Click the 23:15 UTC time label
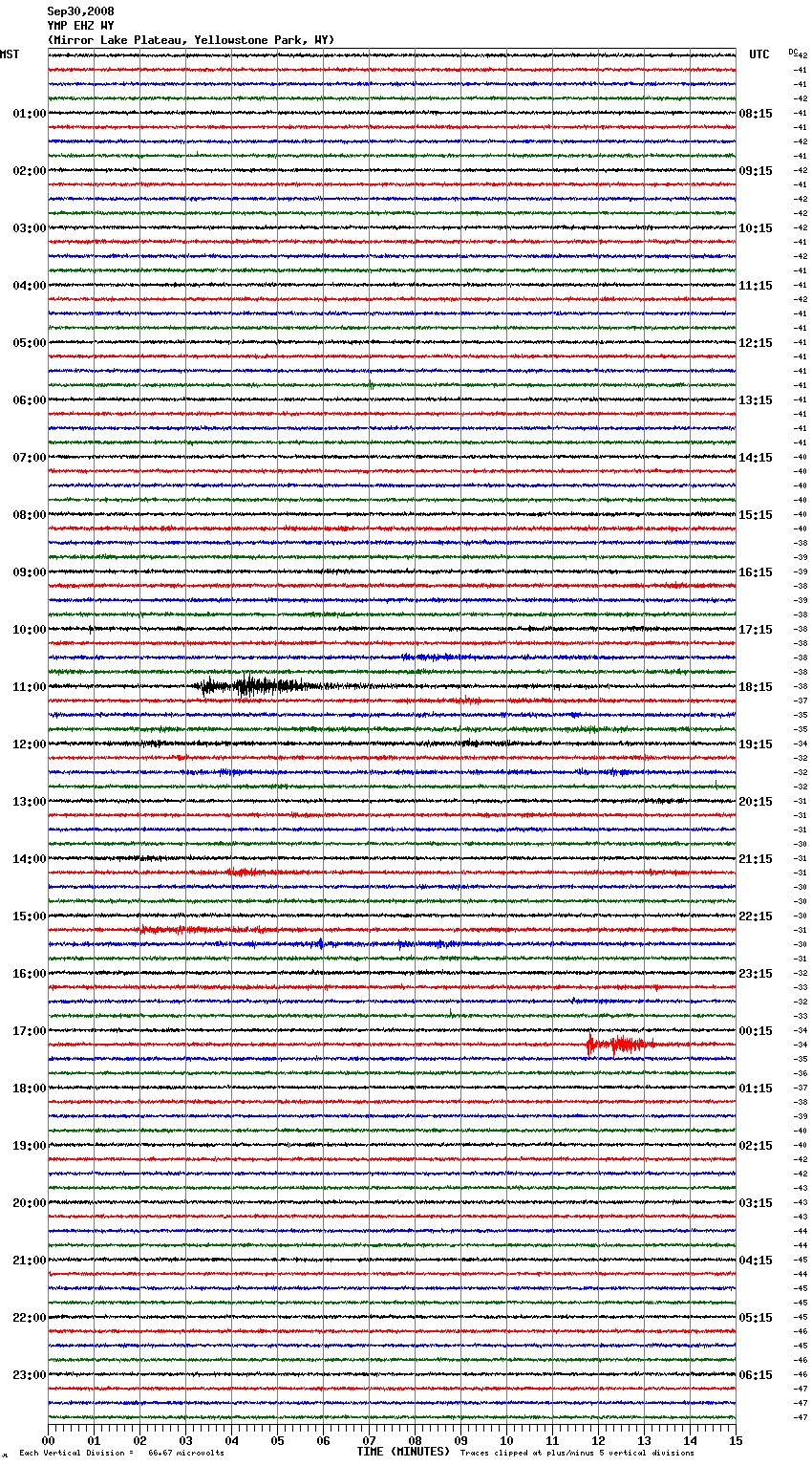The width and height of the screenshot is (812, 1466). [x=756, y=974]
